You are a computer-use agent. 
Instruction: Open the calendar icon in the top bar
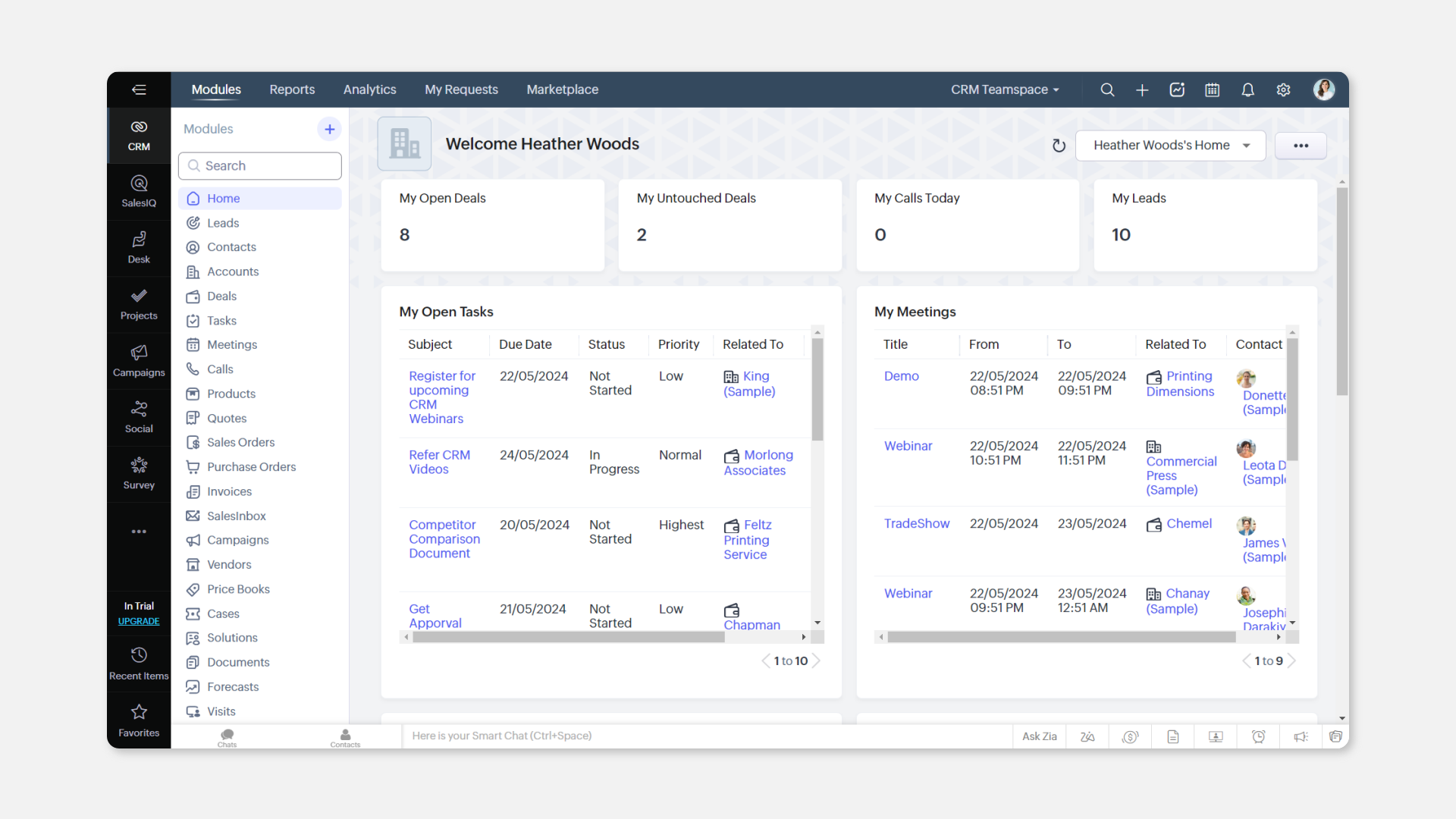pos(1213,89)
